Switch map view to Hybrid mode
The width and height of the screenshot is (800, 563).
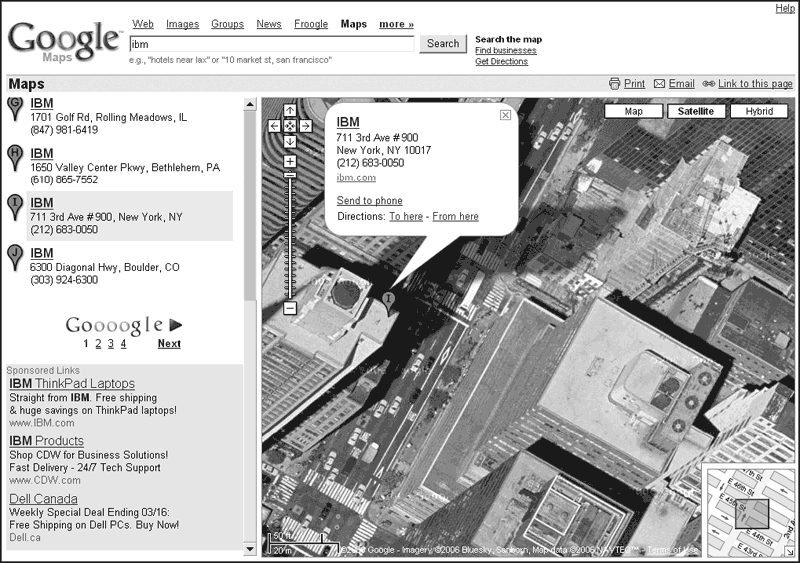pos(759,111)
